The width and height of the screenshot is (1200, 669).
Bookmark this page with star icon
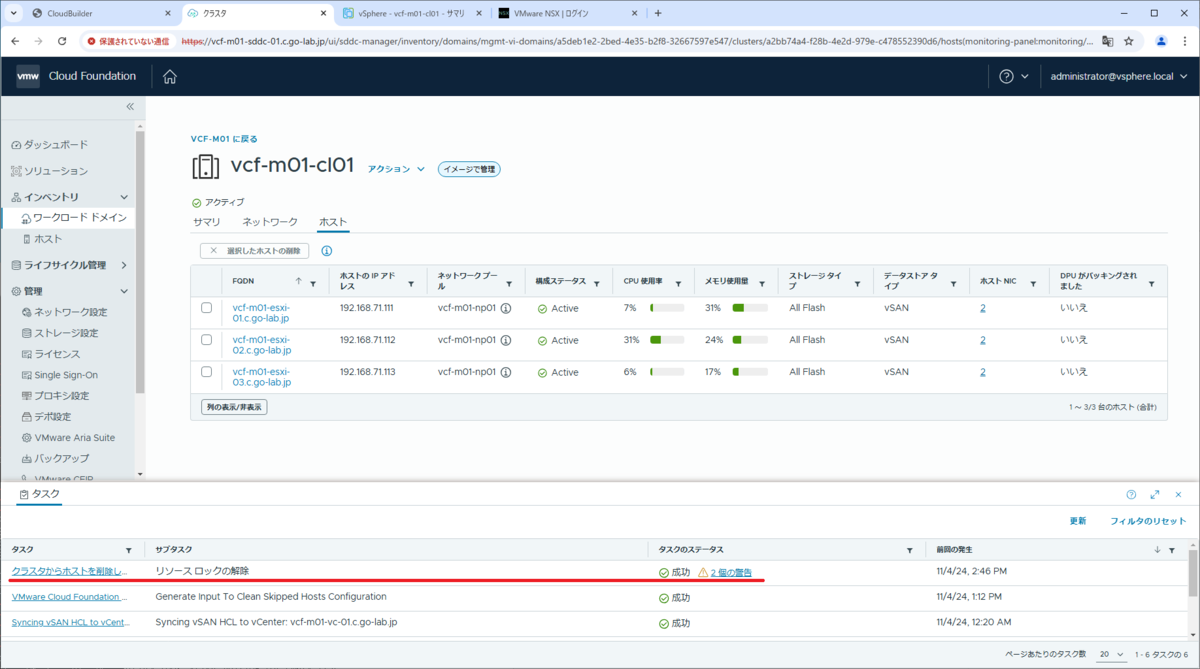click(1129, 41)
